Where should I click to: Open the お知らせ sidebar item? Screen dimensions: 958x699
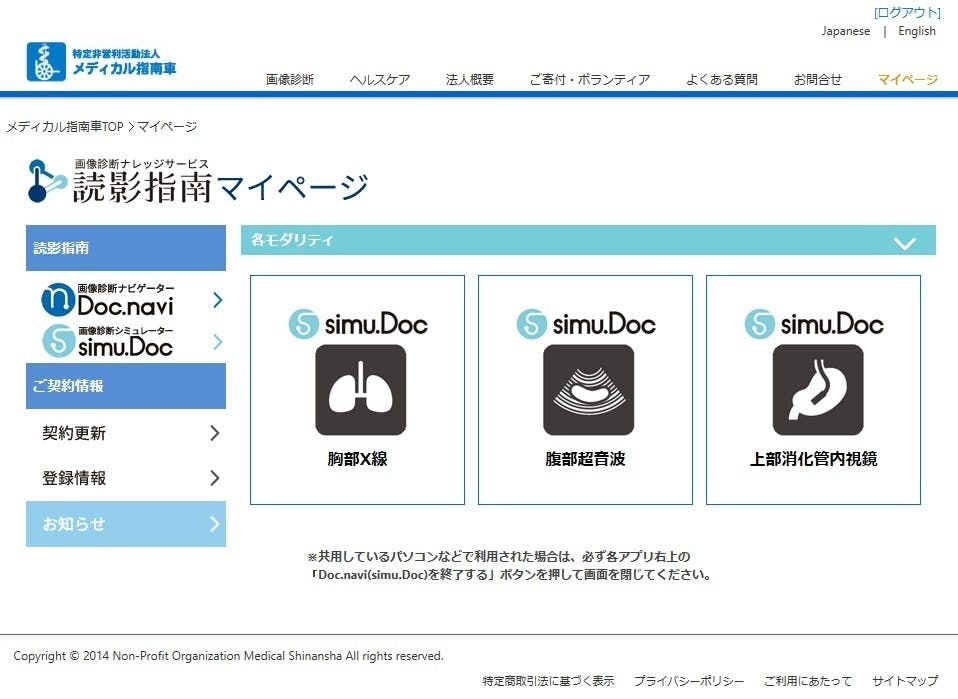(126, 524)
